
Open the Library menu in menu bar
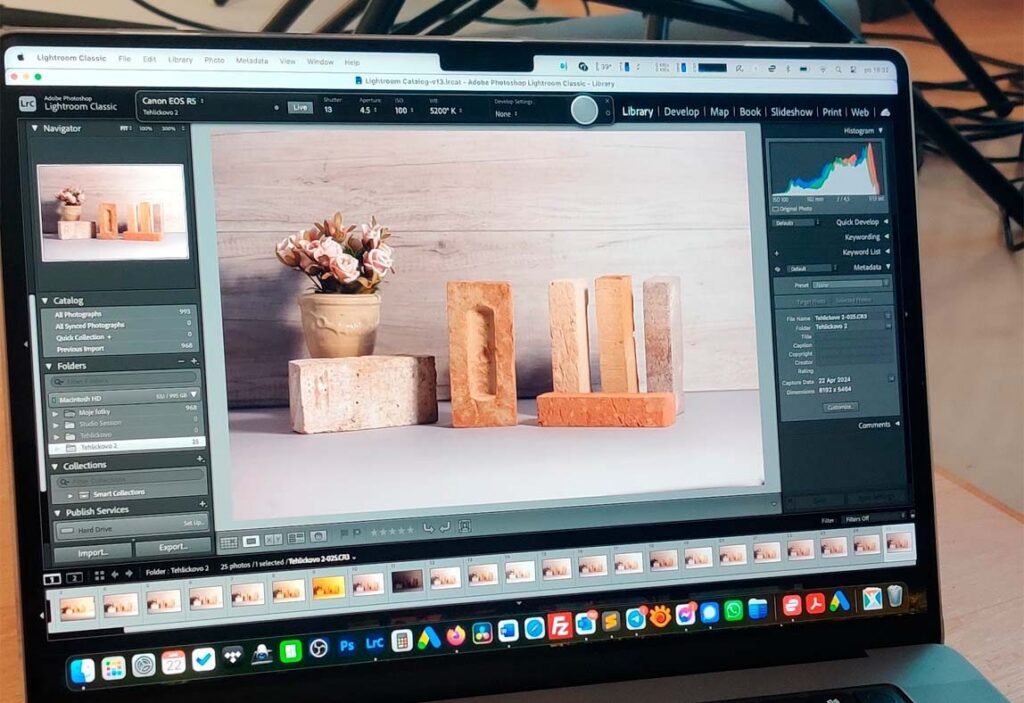coord(180,59)
